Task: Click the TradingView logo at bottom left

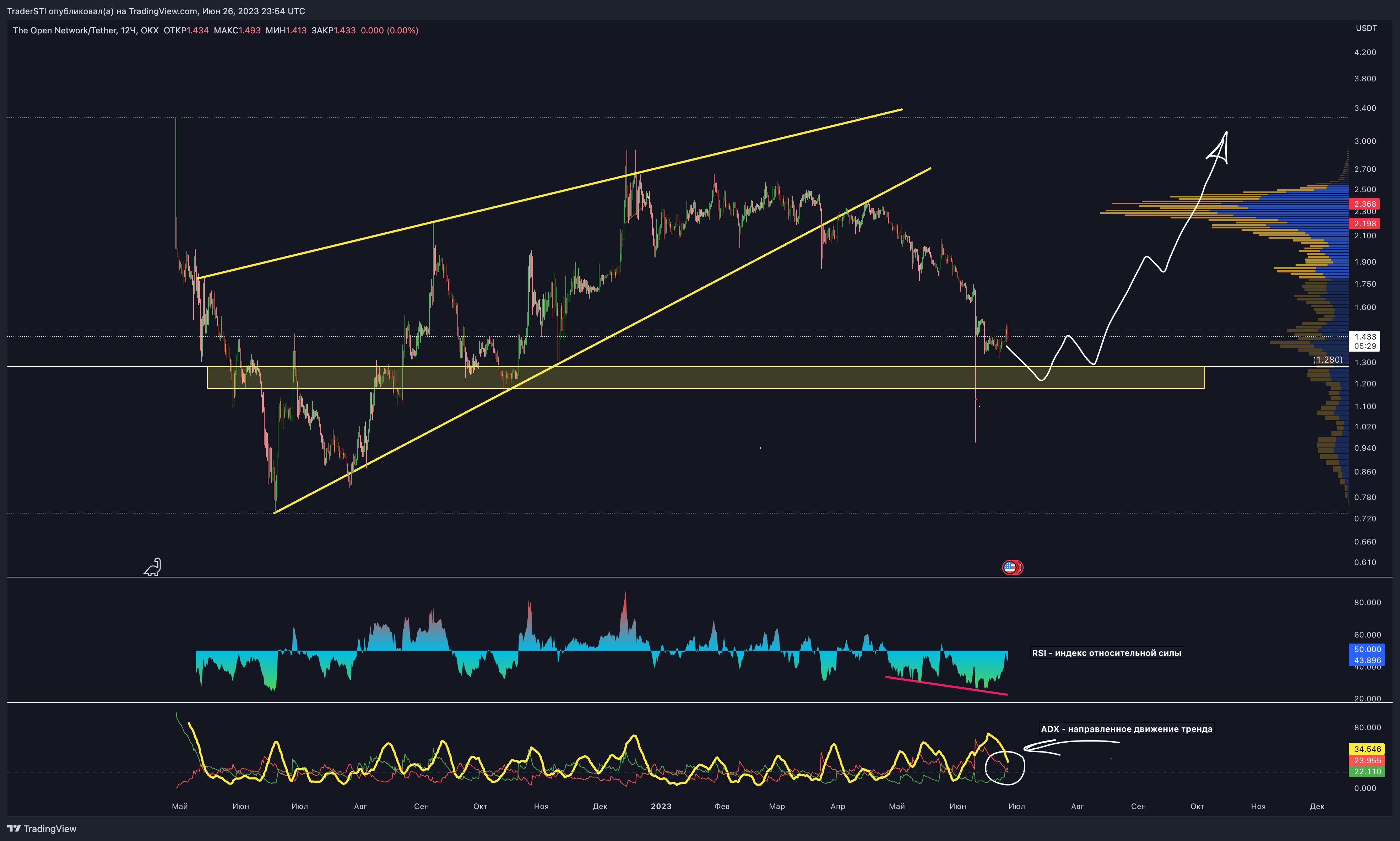Action: coord(41,829)
